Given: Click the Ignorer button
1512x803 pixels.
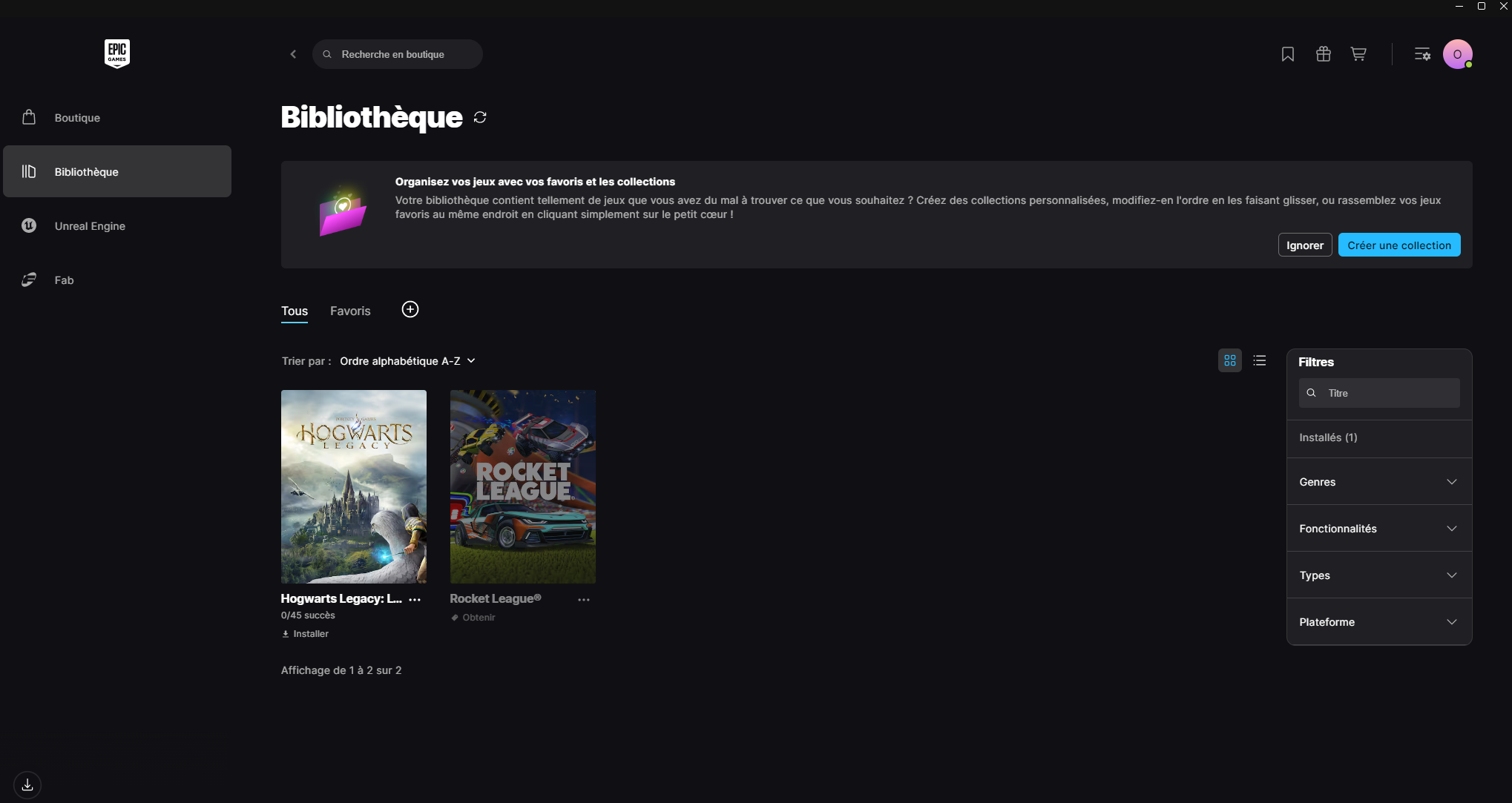Looking at the screenshot, I should coord(1305,245).
